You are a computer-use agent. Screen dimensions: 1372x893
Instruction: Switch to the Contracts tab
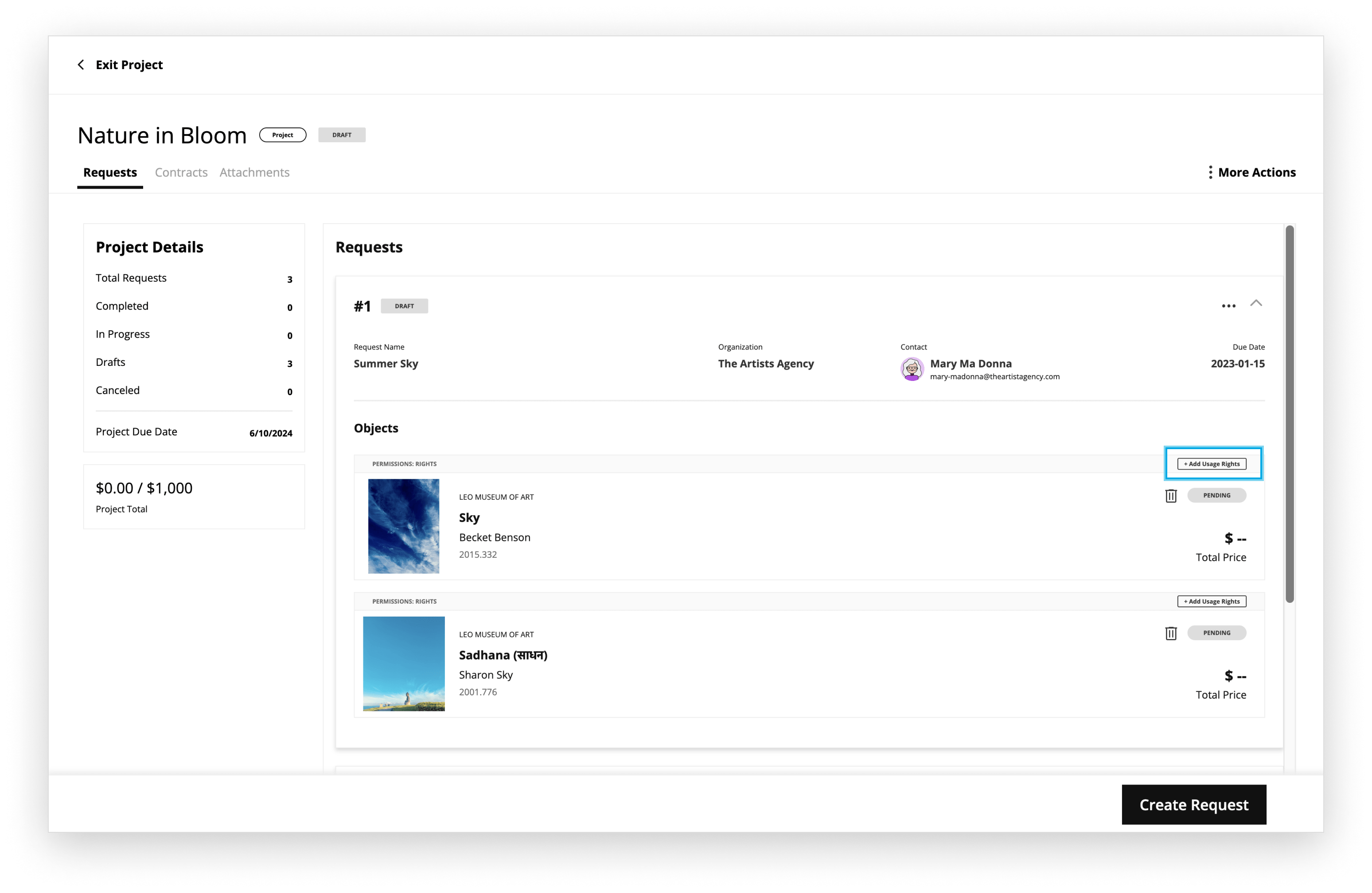[x=181, y=172]
